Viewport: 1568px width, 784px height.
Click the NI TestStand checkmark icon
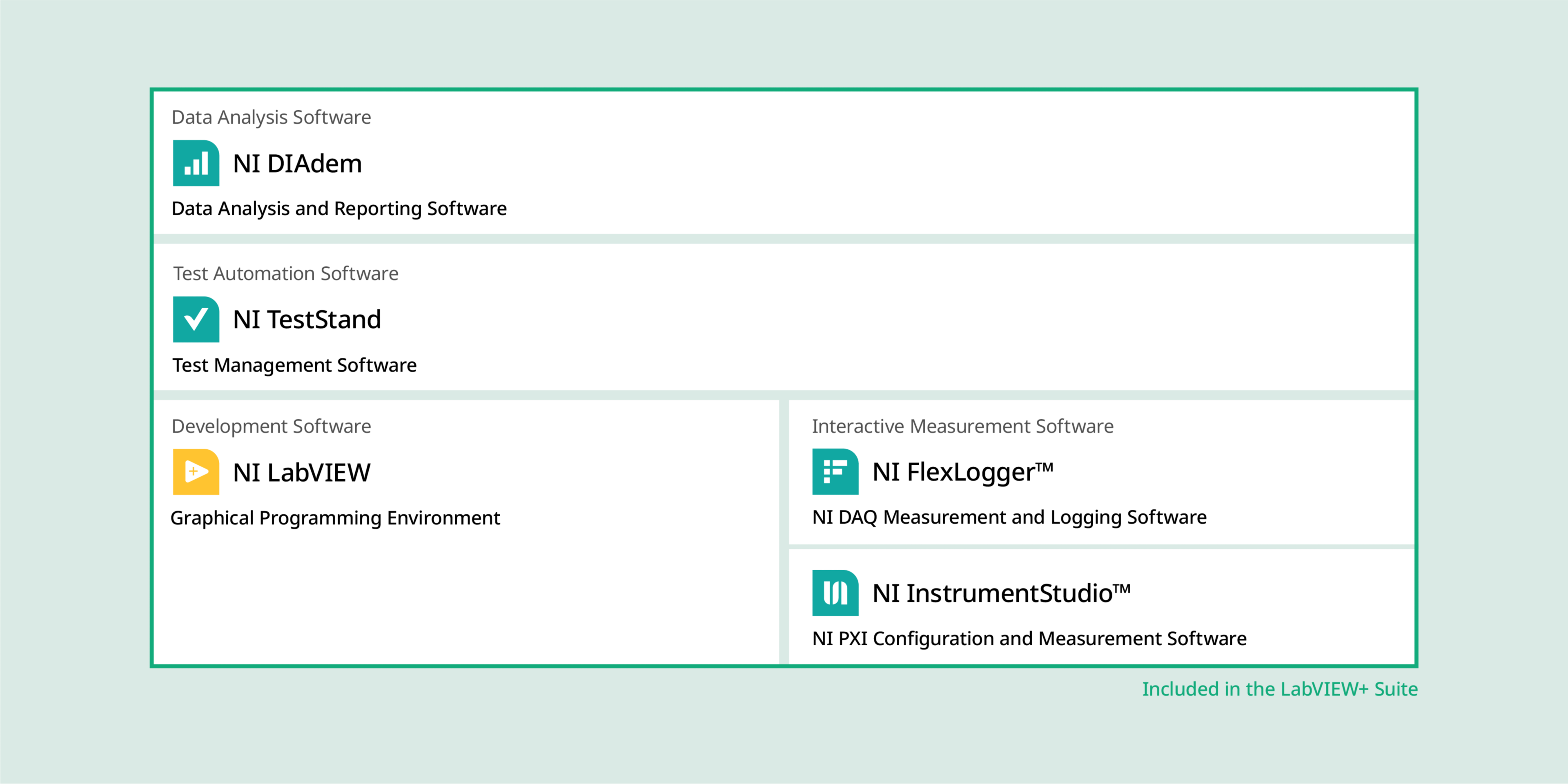tap(196, 319)
